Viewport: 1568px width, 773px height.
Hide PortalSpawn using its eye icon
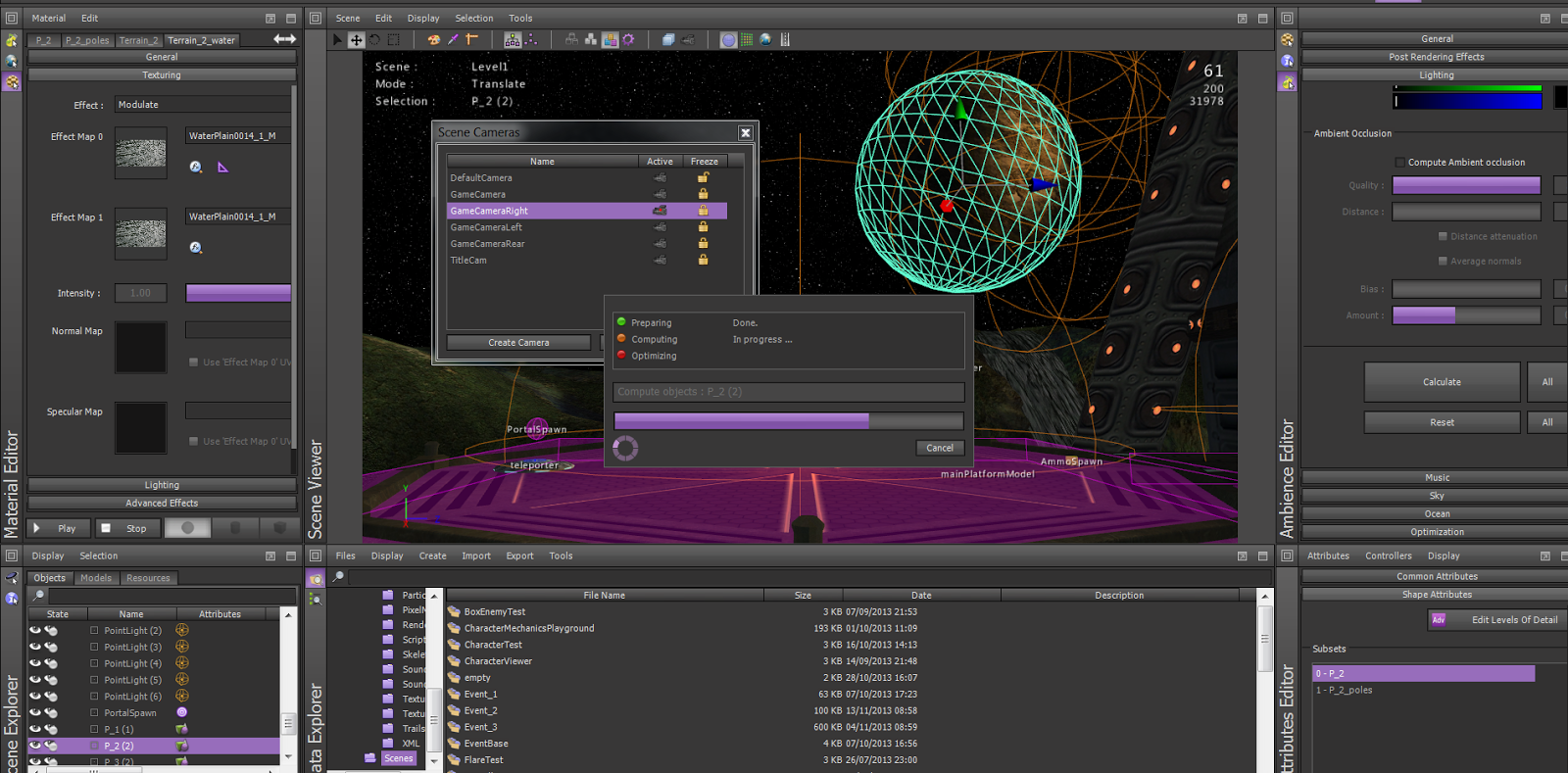click(x=35, y=713)
